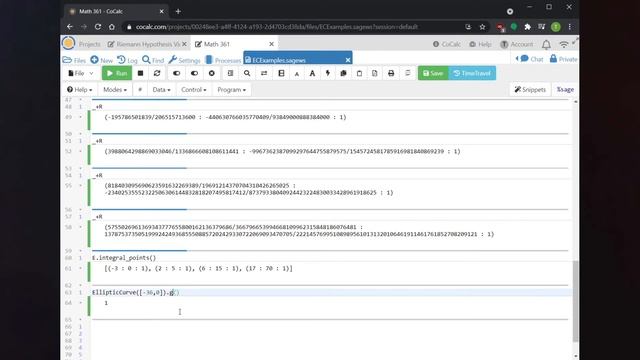This screenshot has width=640, height=360.
Task: Save the worksheet with green Save button
Action: 433,73
